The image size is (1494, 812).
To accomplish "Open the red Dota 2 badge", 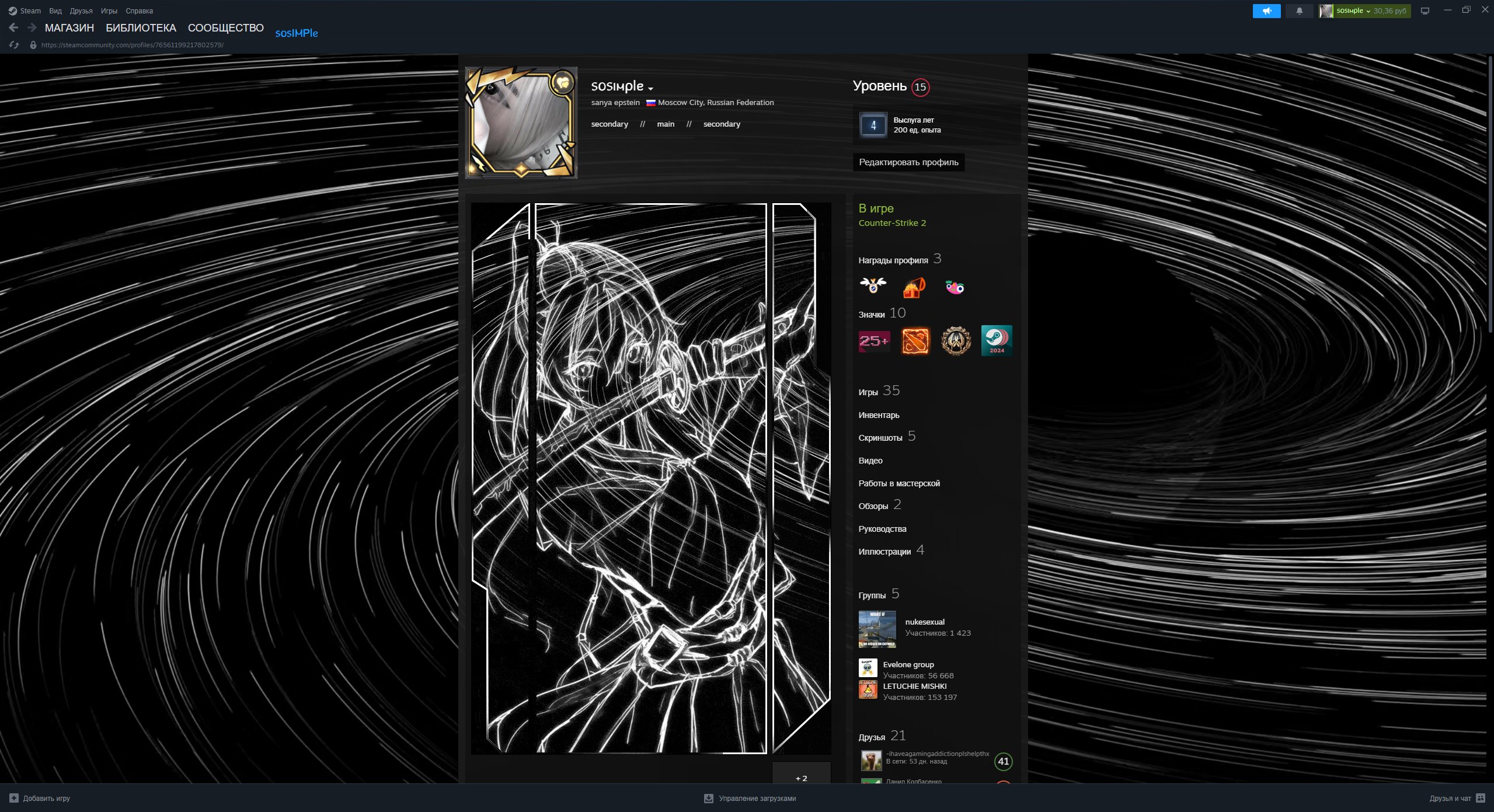I will [x=915, y=341].
